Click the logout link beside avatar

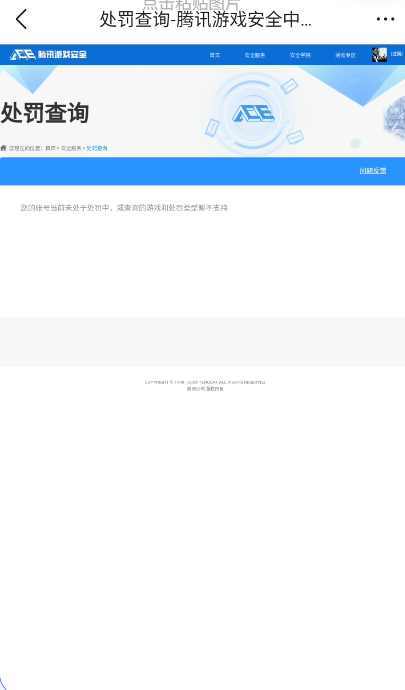[x=397, y=54]
